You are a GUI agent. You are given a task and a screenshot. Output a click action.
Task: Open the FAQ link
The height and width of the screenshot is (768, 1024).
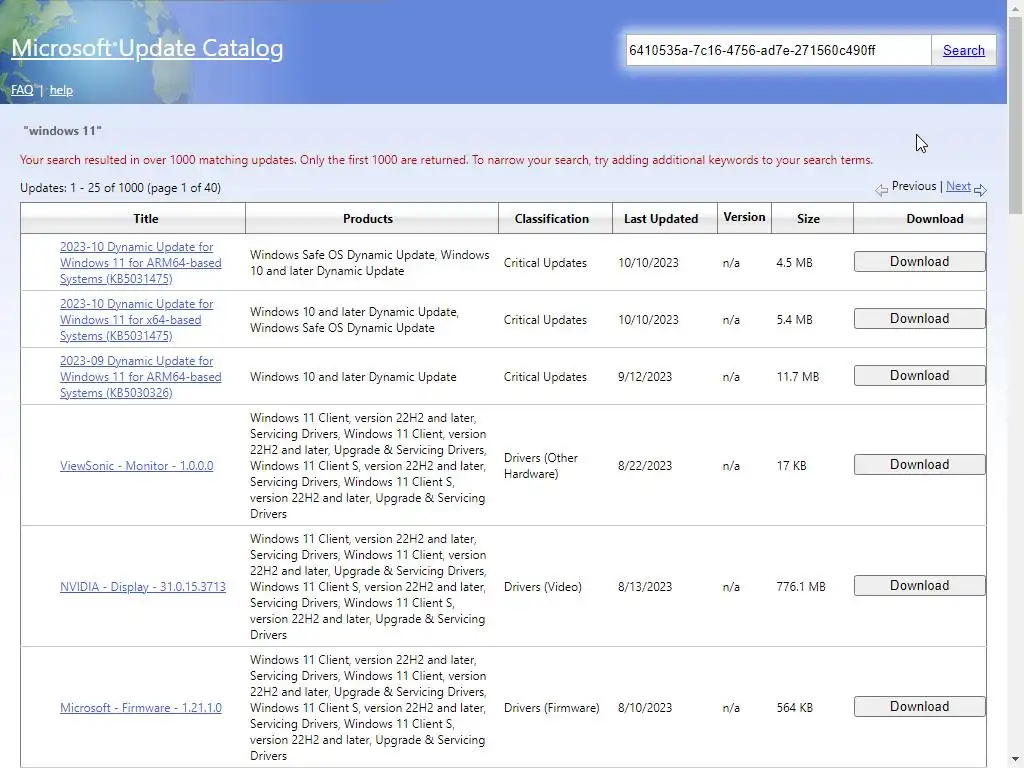pos(22,90)
